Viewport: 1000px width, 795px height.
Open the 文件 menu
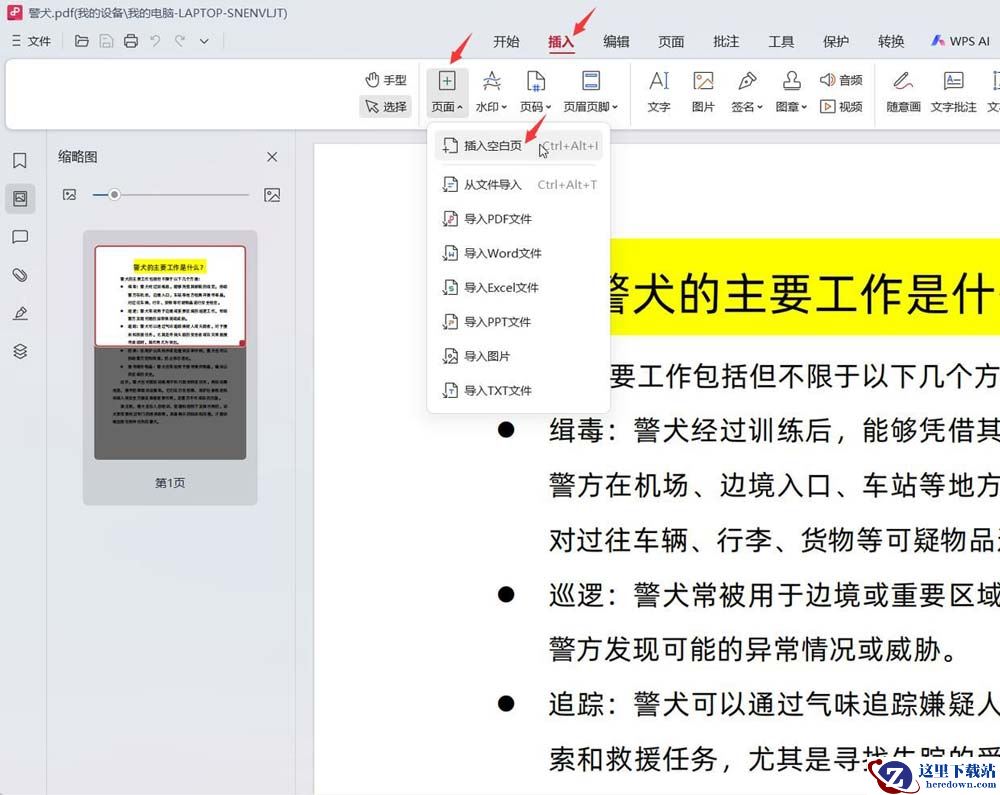31,41
